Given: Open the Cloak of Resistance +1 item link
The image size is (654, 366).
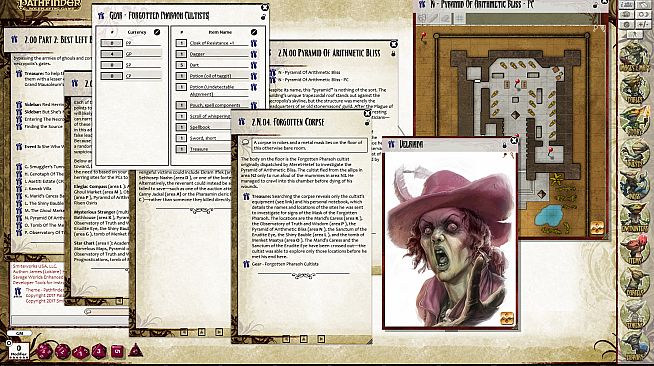Looking at the screenshot, I should [254, 43].
